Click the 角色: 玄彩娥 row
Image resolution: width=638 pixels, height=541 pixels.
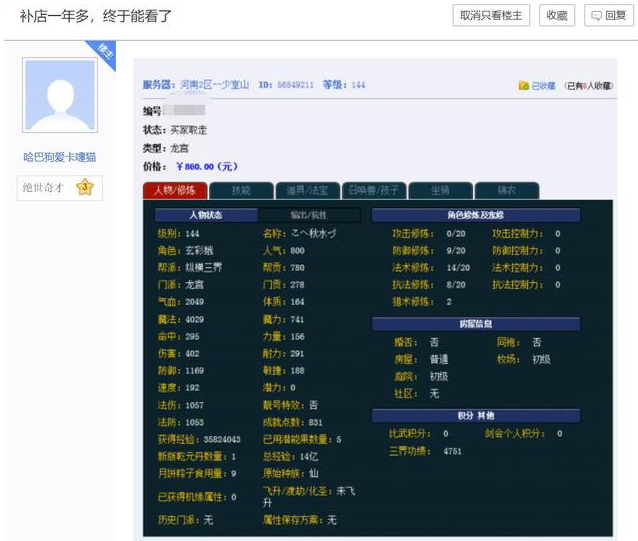click(186, 251)
